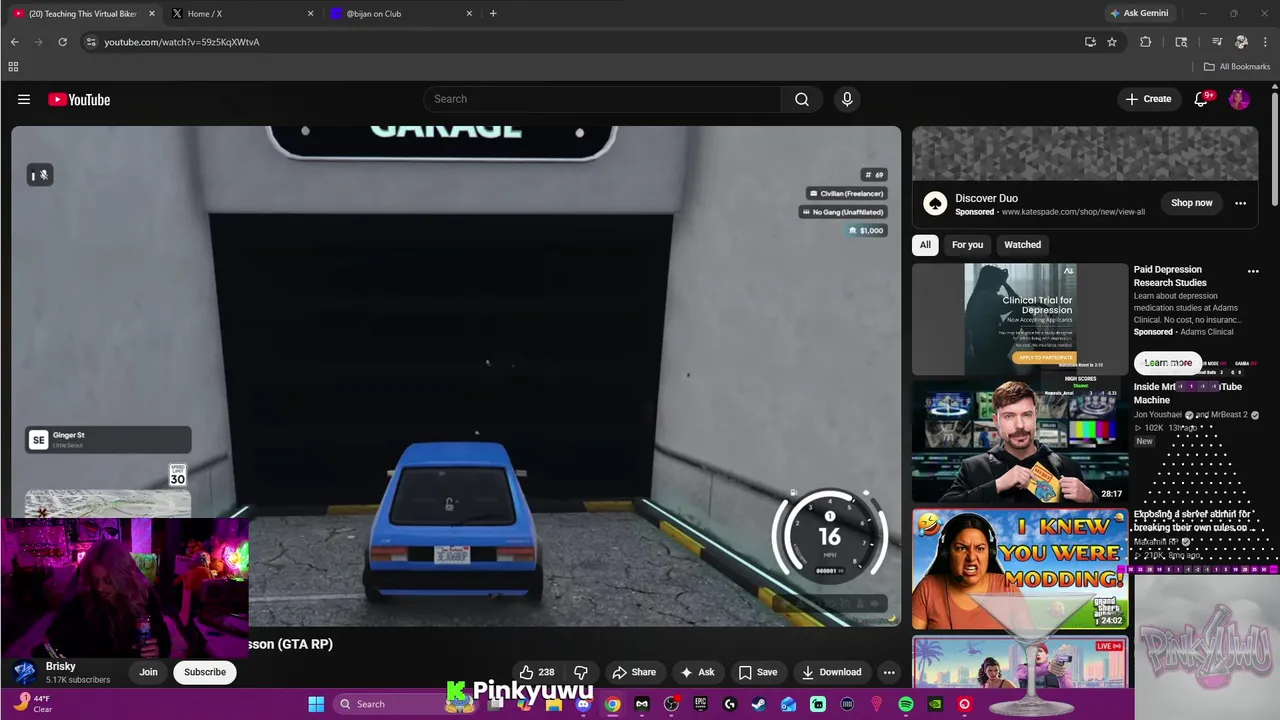Screen dimensions: 1280x720
Task: Open the MrBeast video thumbnail
Action: pos(1020,442)
